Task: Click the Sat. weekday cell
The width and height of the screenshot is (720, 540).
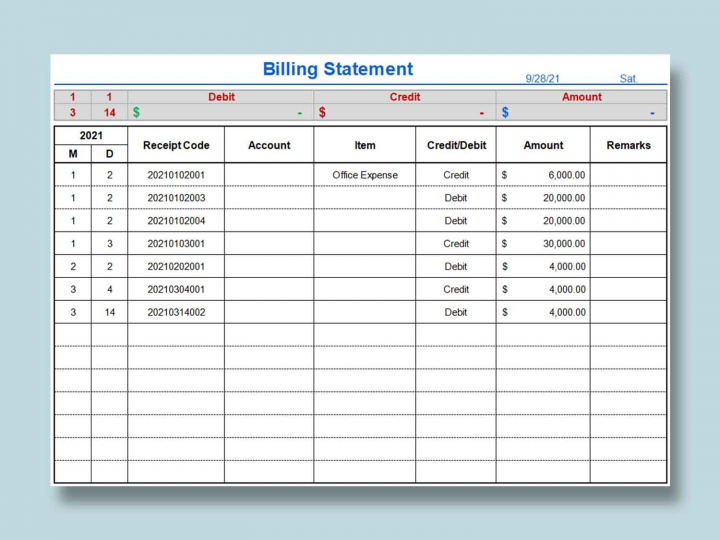Action: [628, 78]
